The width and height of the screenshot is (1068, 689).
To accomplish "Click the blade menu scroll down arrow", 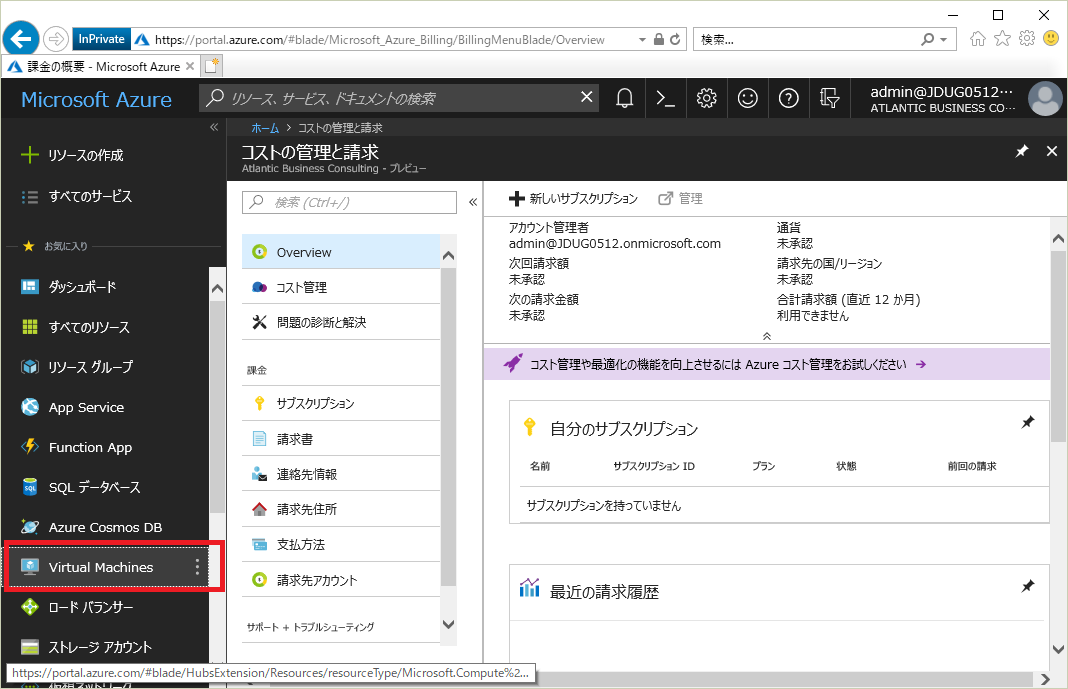I will click(448, 624).
